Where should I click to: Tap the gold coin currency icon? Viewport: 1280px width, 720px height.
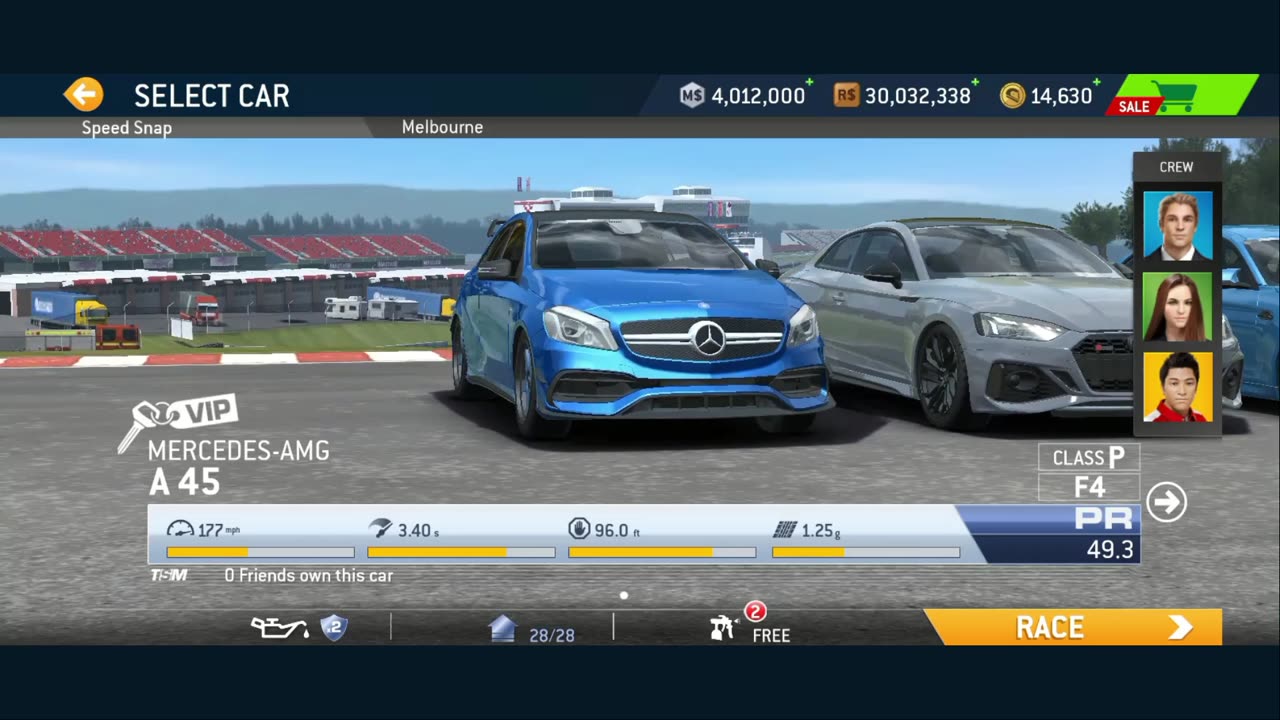1013,96
